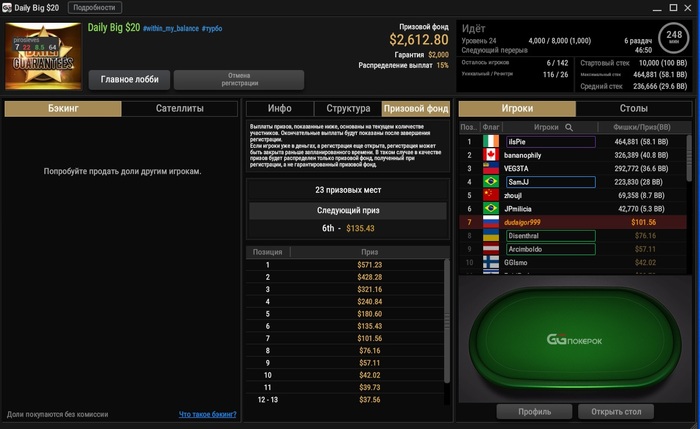Click the Ireland flag next to ilsPie
This screenshot has height=429, width=700.
point(491,142)
